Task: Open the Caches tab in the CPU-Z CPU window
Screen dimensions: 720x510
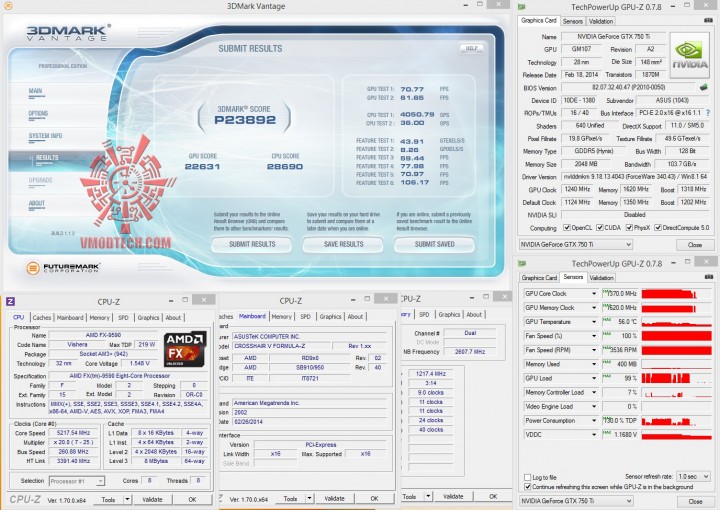Action: pyautogui.click(x=42, y=317)
